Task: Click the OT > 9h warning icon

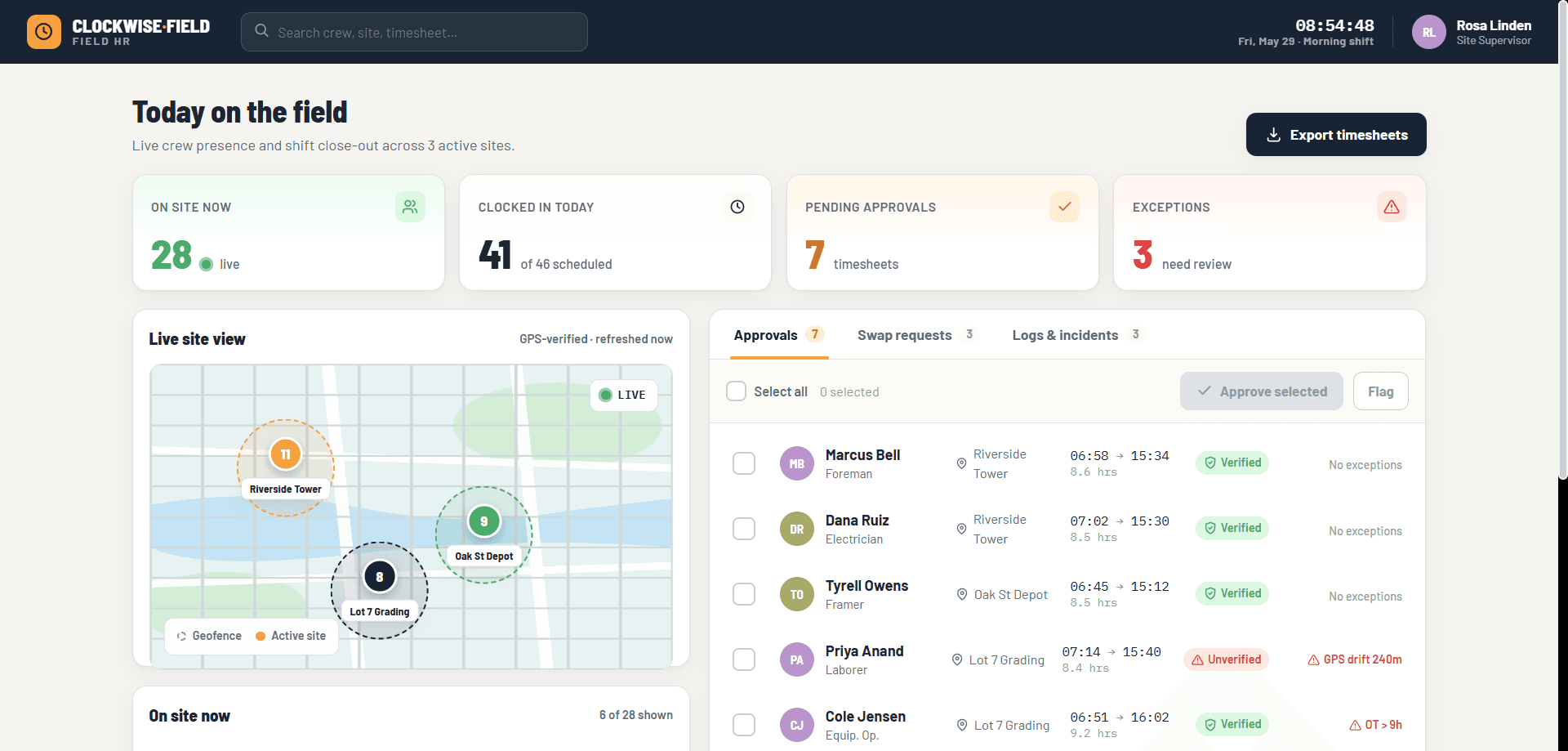Action: [1355, 725]
